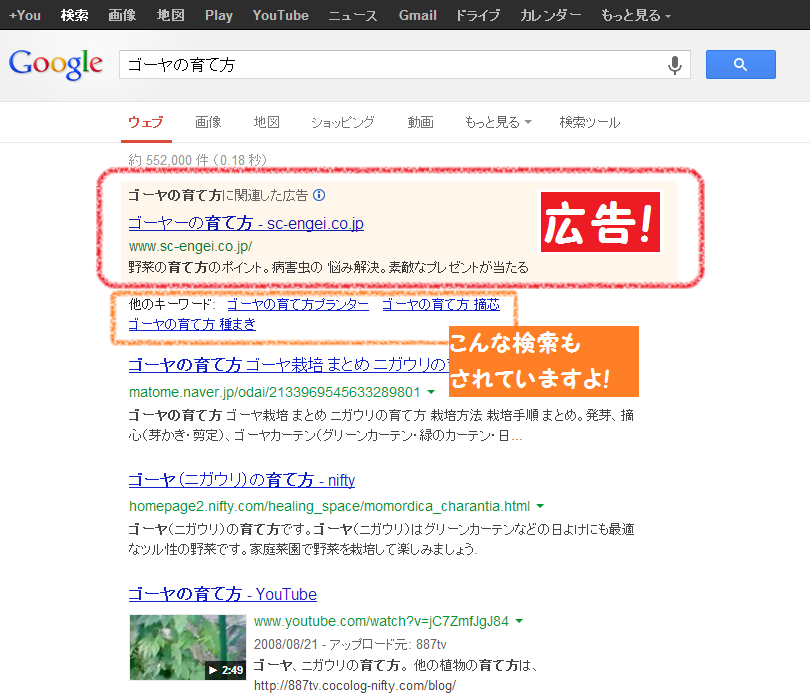Screen dimensions: 810x696
Task: Click the Google logo
Action: click(56, 65)
